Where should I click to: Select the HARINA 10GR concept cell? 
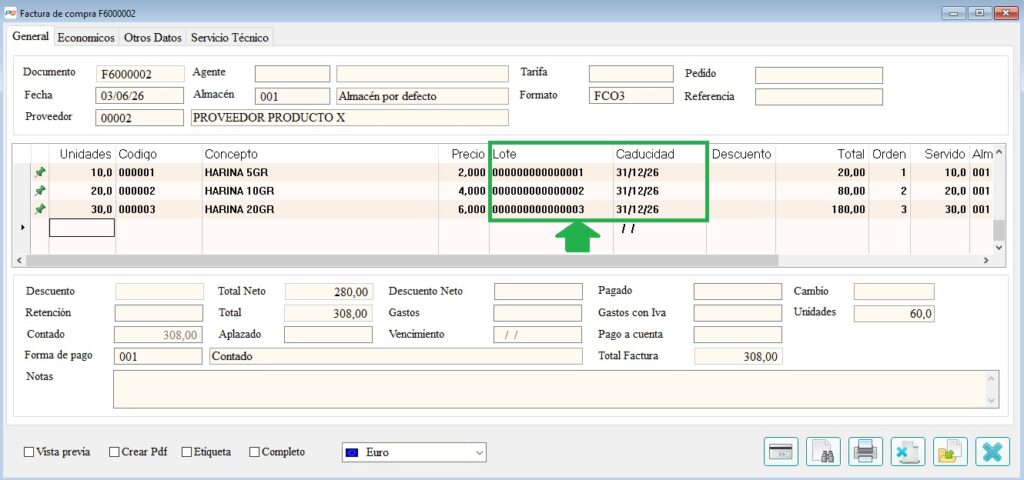pyautogui.click(x=320, y=191)
